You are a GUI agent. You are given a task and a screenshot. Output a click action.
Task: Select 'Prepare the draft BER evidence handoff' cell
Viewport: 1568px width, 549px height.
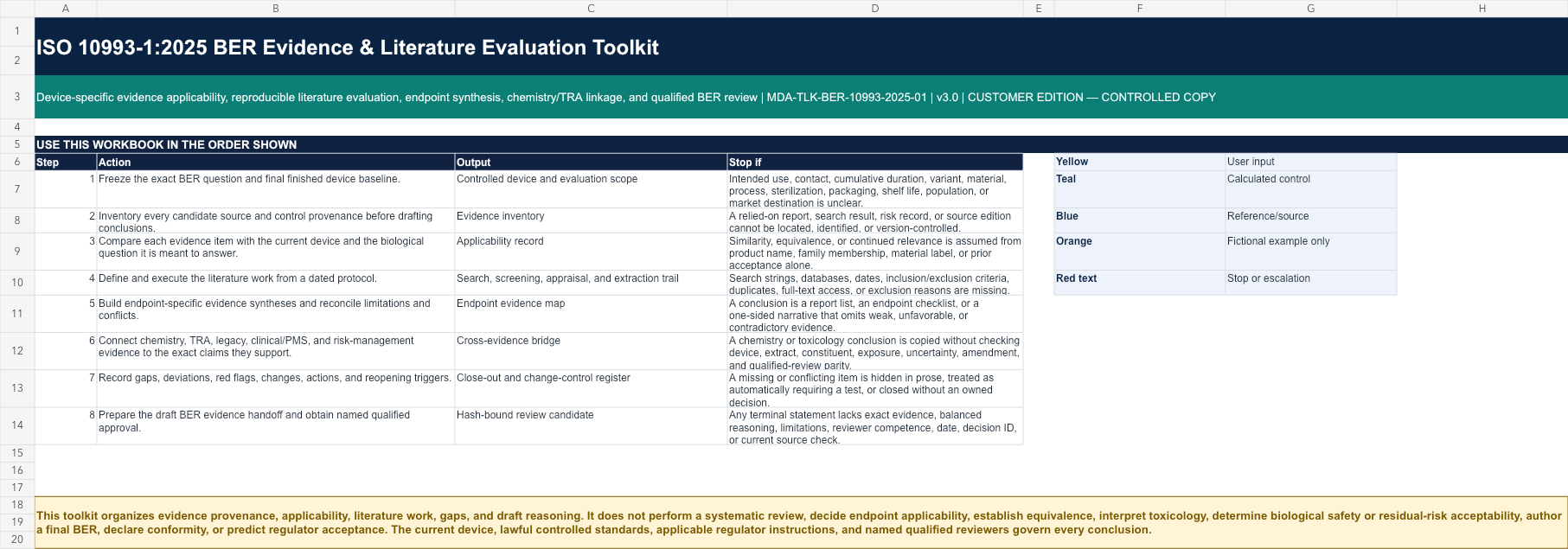[276, 425]
